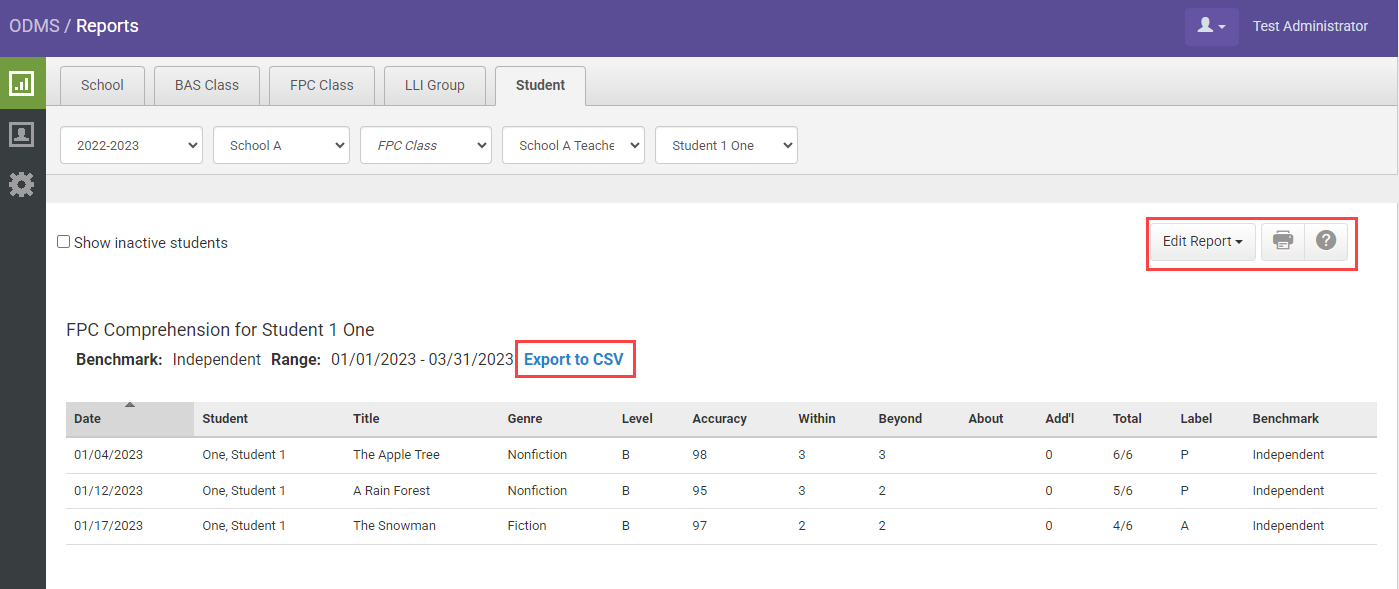Open the School A dropdown
The width and height of the screenshot is (1399, 589).
tap(281, 145)
